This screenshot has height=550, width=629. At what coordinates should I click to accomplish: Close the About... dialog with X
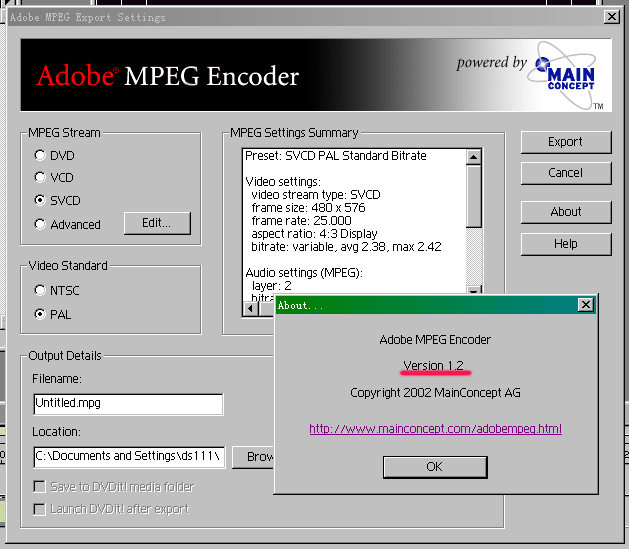click(586, 305)
